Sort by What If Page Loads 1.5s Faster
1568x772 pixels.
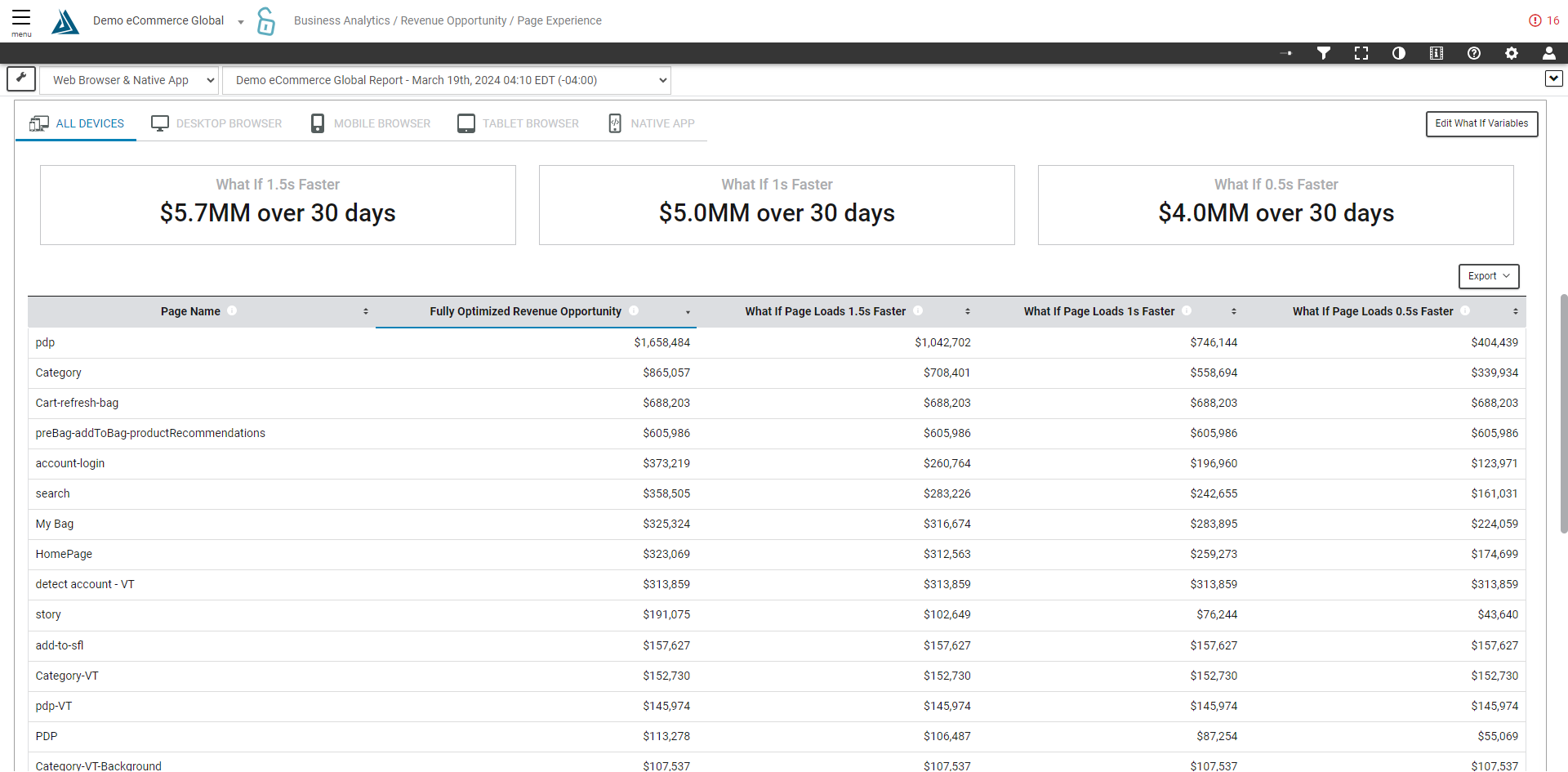tap(968, 311)
